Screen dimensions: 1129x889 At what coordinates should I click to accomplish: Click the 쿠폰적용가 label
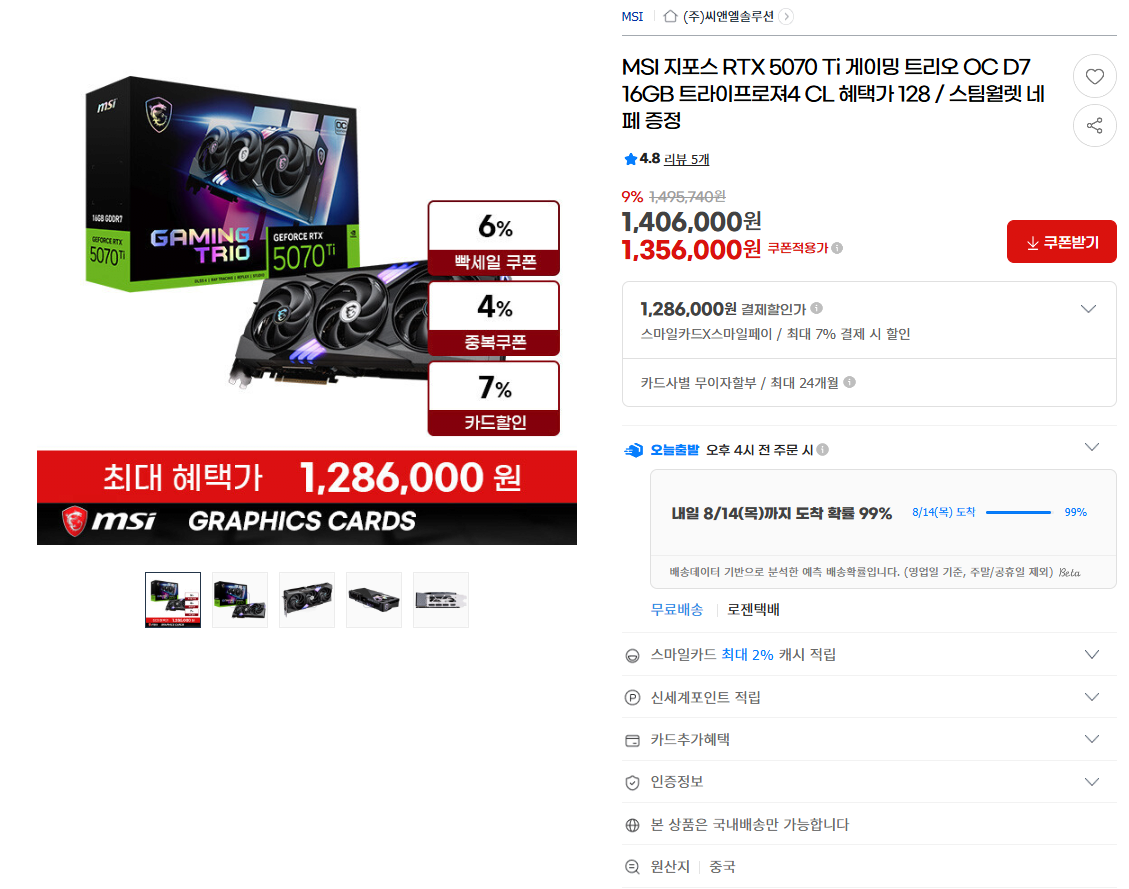point(798,248)
